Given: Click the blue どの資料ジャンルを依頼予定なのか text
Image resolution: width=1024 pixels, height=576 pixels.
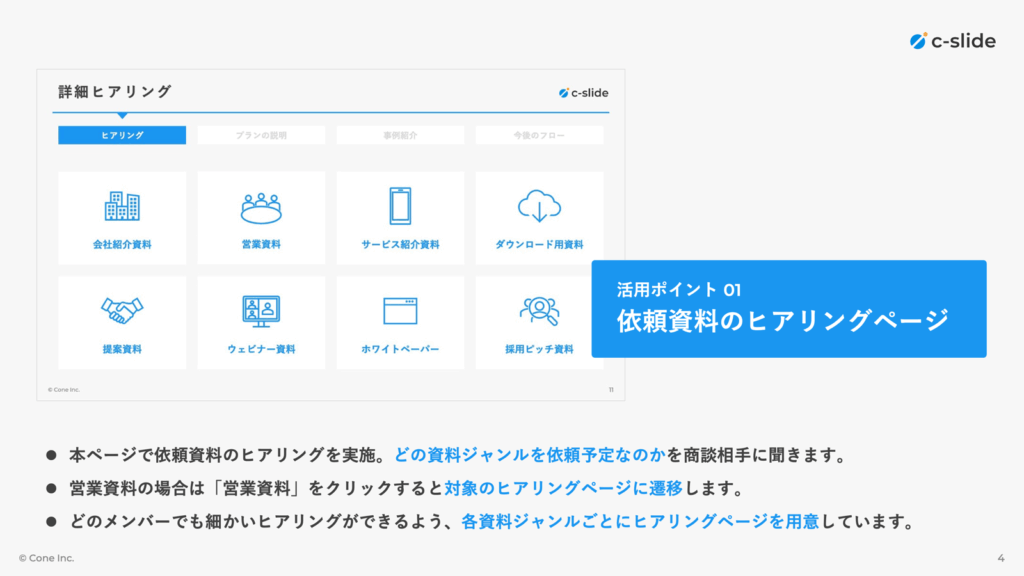Looking at the screenshot, I should [x=530, y=456].
